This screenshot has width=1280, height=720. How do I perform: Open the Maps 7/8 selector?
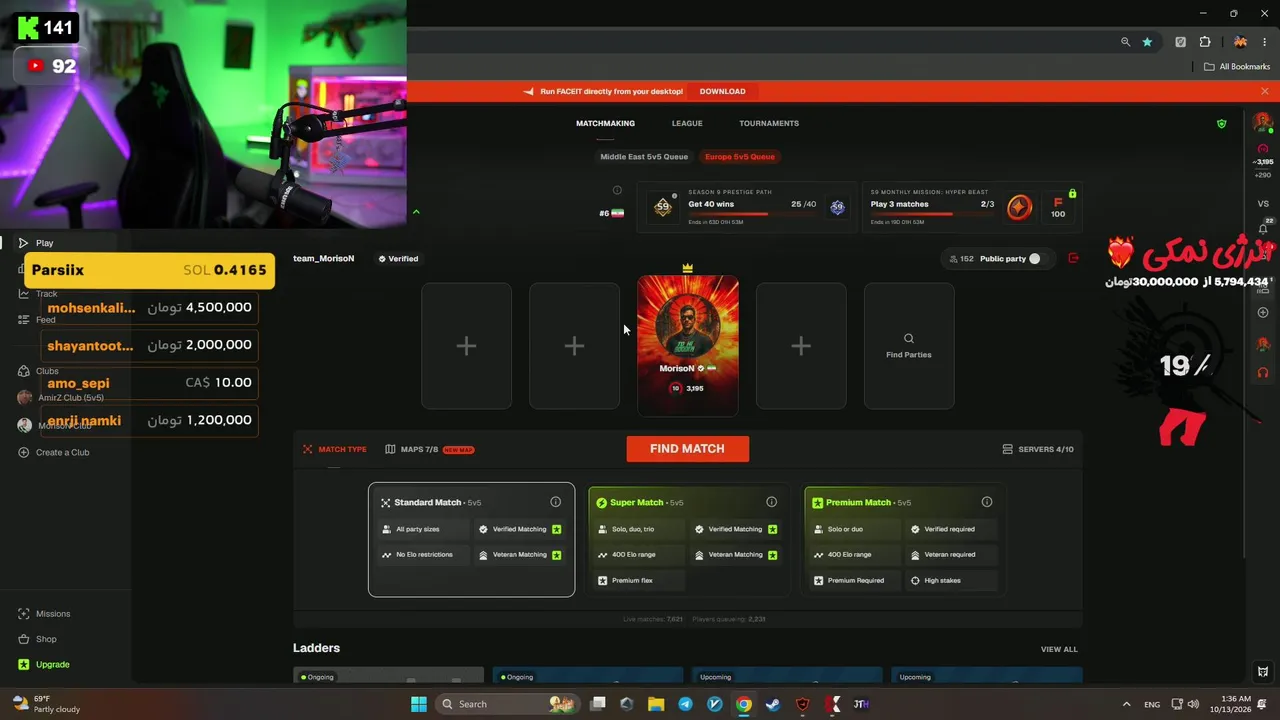(x=429, y=449)
